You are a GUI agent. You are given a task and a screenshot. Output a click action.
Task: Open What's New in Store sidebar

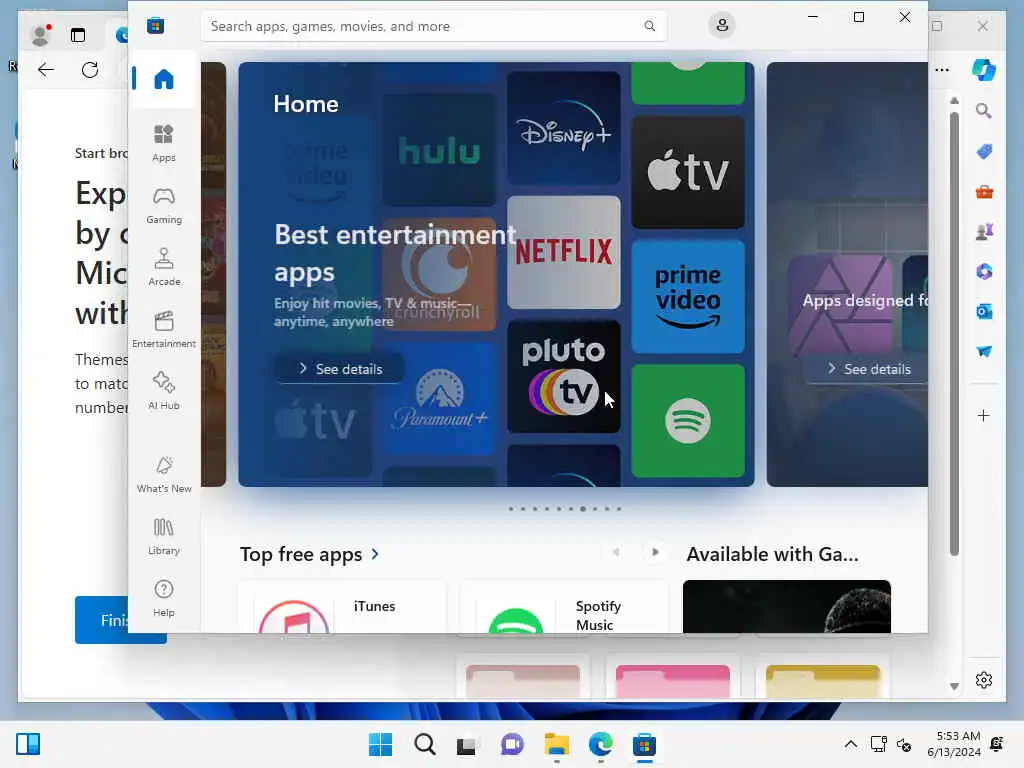tap(163, 474)
